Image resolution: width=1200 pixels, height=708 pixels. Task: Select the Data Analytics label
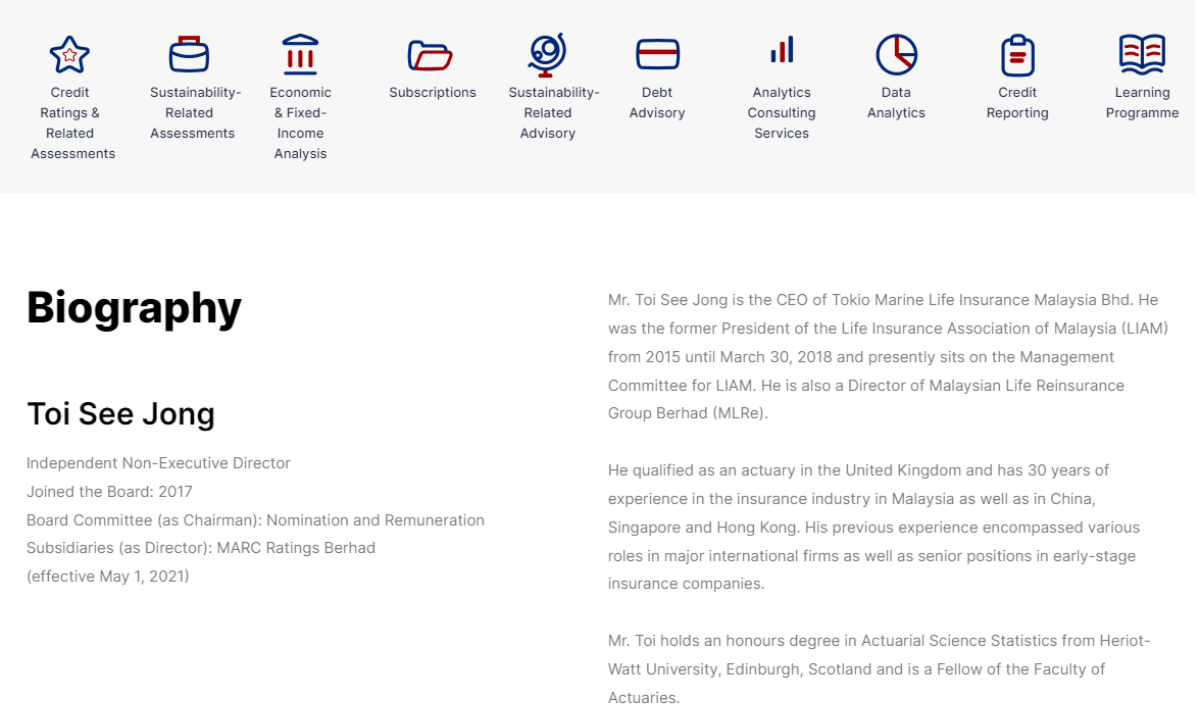pos(896,103)
